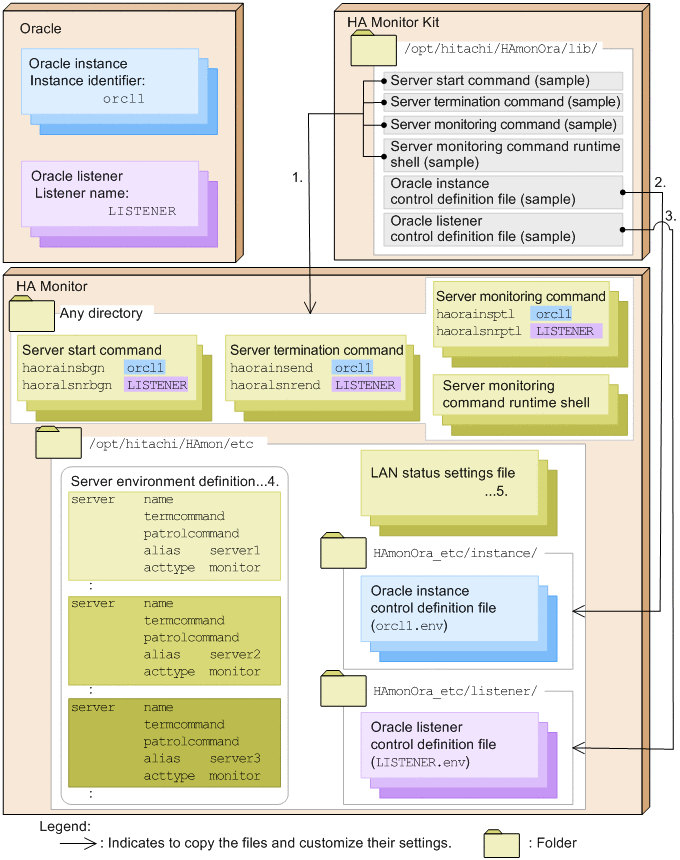Viewport: 680px width, 860px height.
Task: Click the haorainsptl command name
Action: [475, 314]
